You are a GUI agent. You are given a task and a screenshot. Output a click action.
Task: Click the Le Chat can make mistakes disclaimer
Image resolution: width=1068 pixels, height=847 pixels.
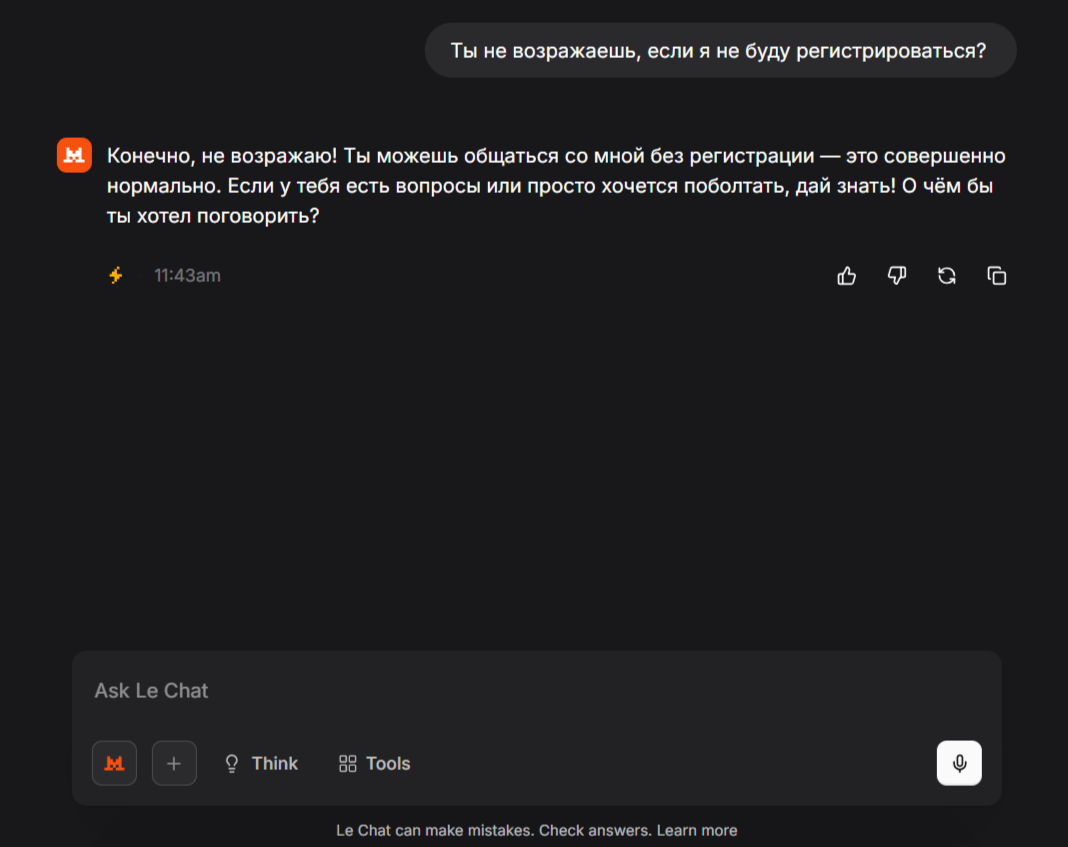coord(494,830)
